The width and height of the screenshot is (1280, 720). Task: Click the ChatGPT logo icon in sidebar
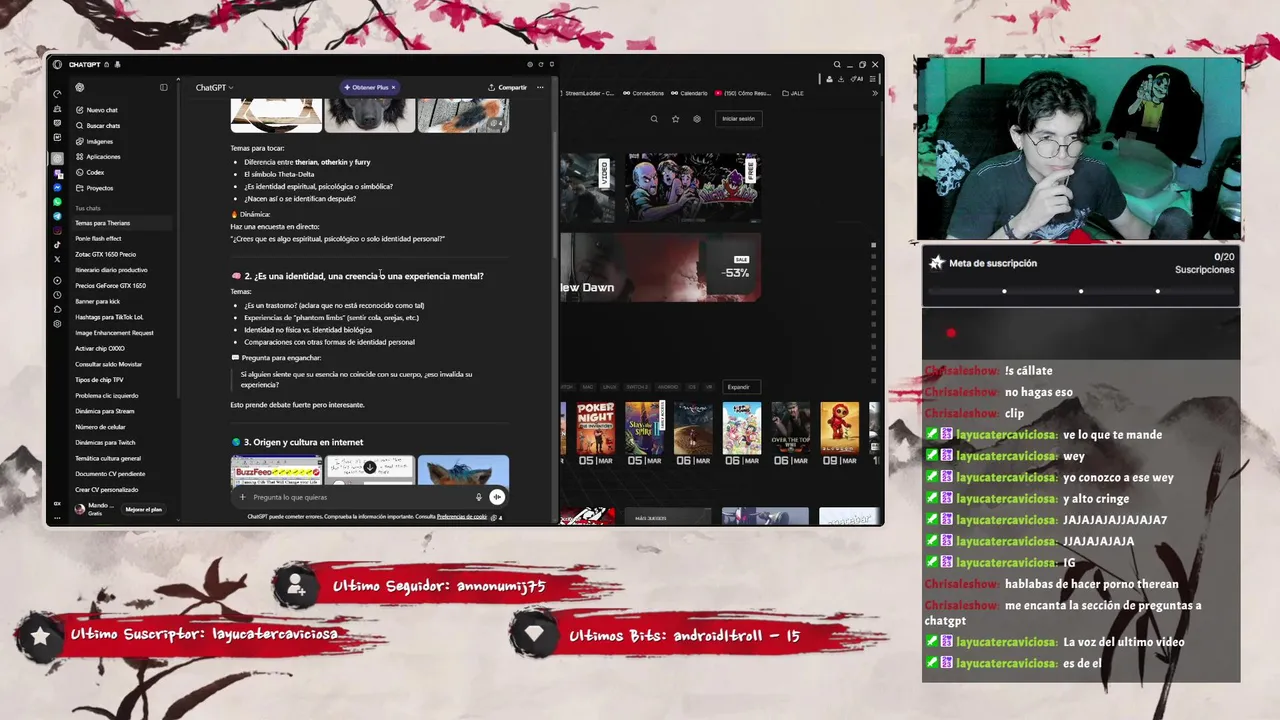click(x=80, y=87)
